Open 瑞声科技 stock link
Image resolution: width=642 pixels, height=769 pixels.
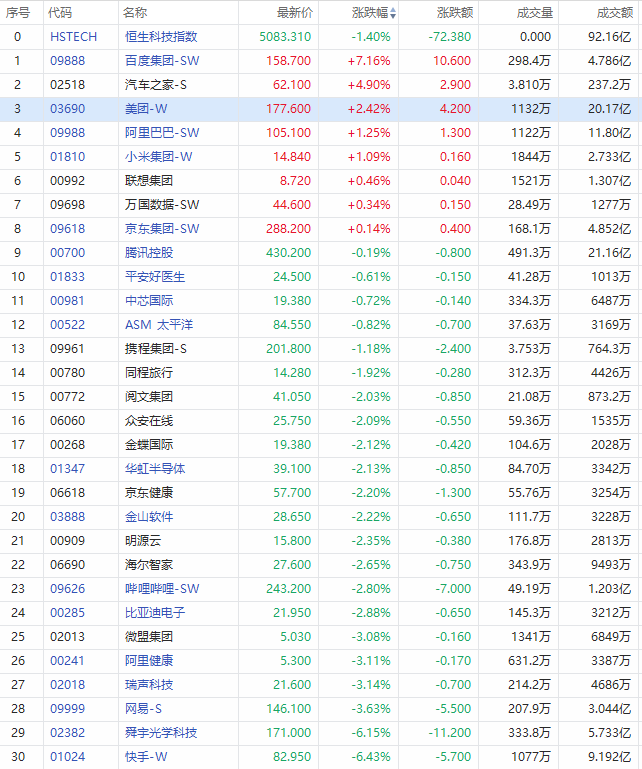[149, 686]
